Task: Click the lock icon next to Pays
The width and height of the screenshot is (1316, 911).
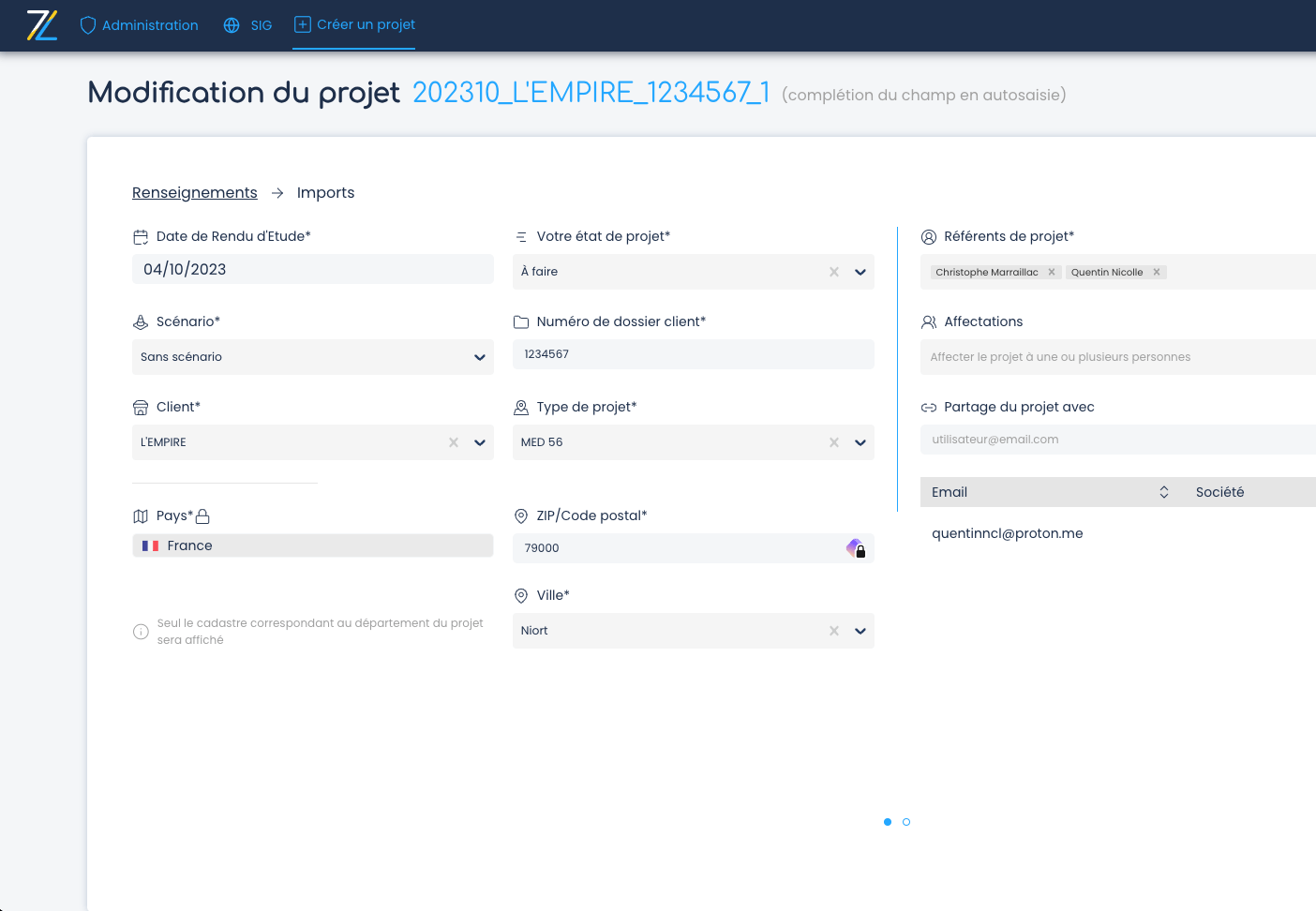Action: click(x=202, y=516)
